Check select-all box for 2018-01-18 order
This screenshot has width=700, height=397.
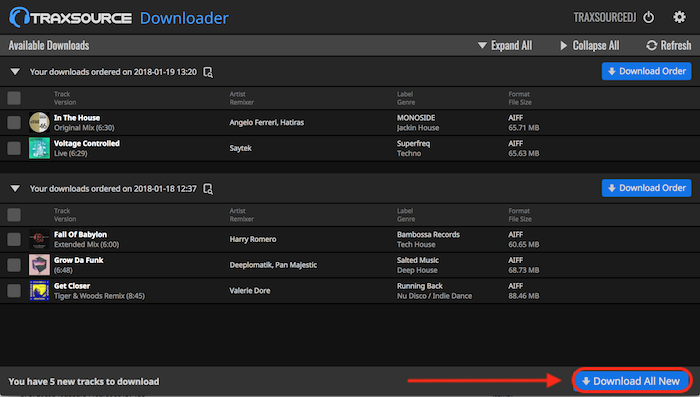14,215
